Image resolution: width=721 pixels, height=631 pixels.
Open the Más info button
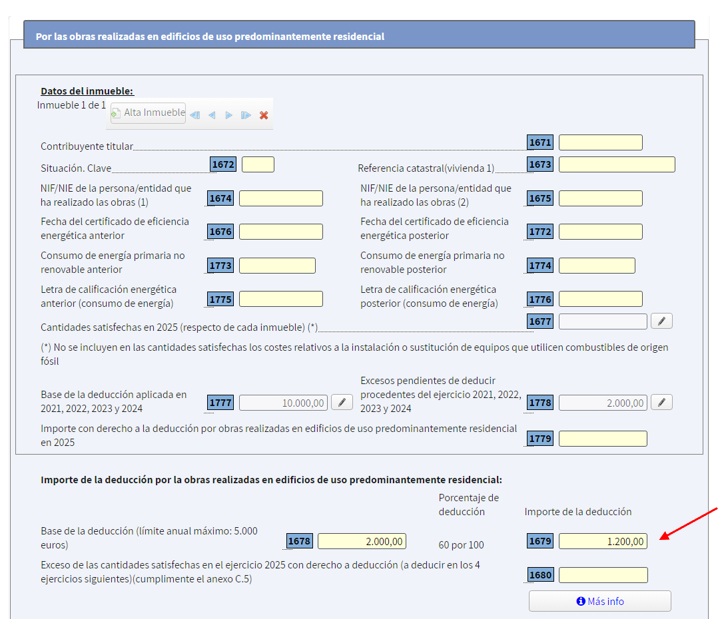tap(600, 601)
